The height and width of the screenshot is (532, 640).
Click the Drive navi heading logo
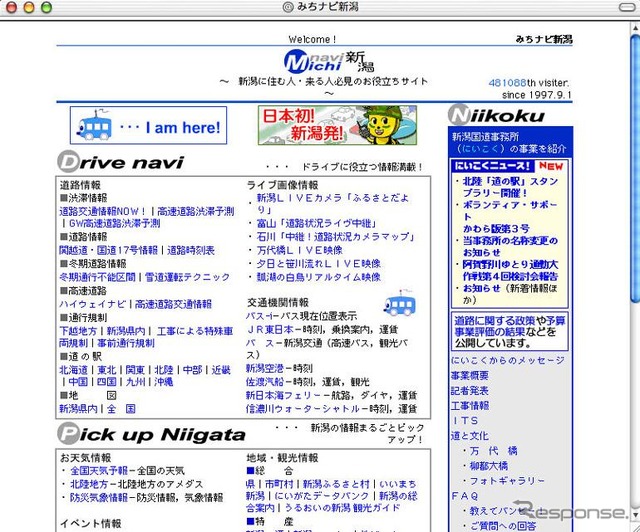pyautogui.click(x=121, y=162)
